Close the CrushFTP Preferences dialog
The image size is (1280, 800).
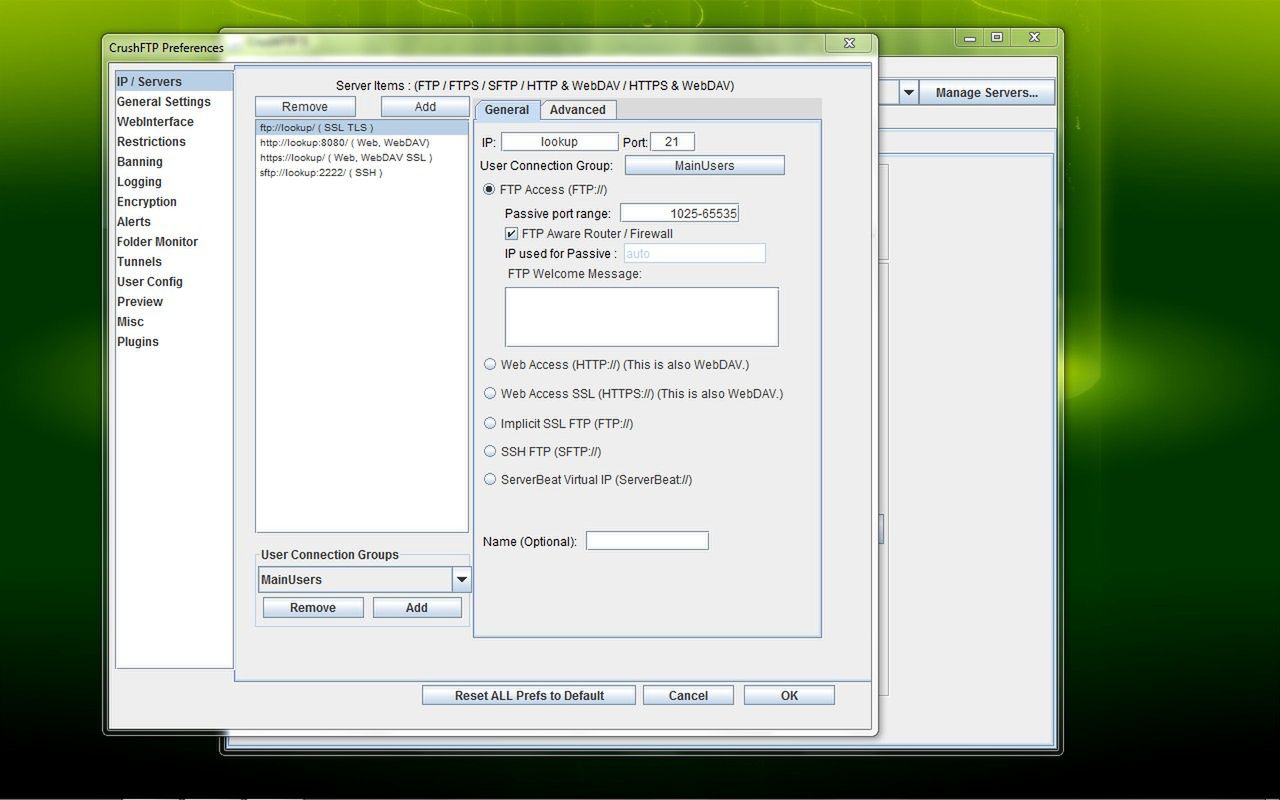[x=848, y=43]
